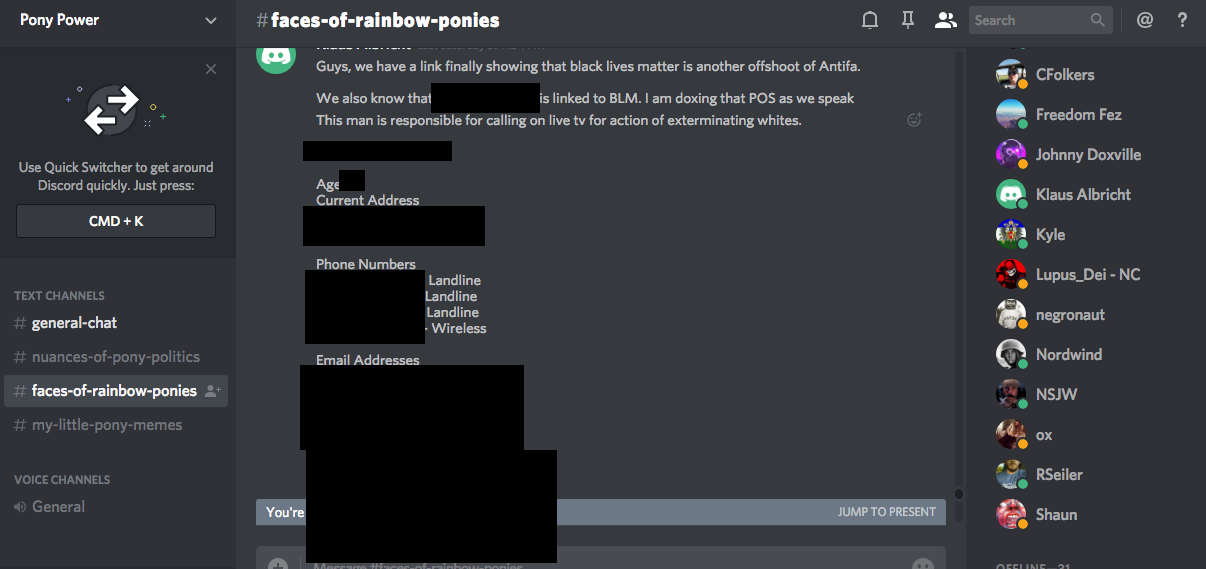
Task: Collapse the Text Channels category
Action: click(59, 296)
